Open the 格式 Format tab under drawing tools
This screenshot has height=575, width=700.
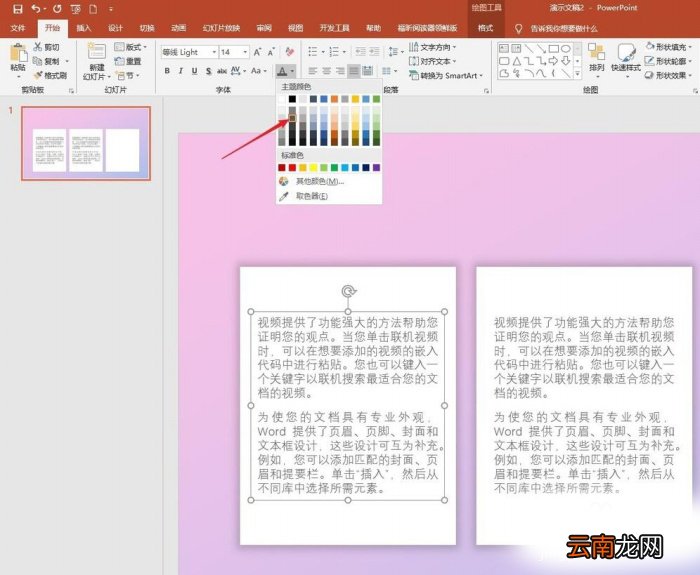(x=486, y=28)
